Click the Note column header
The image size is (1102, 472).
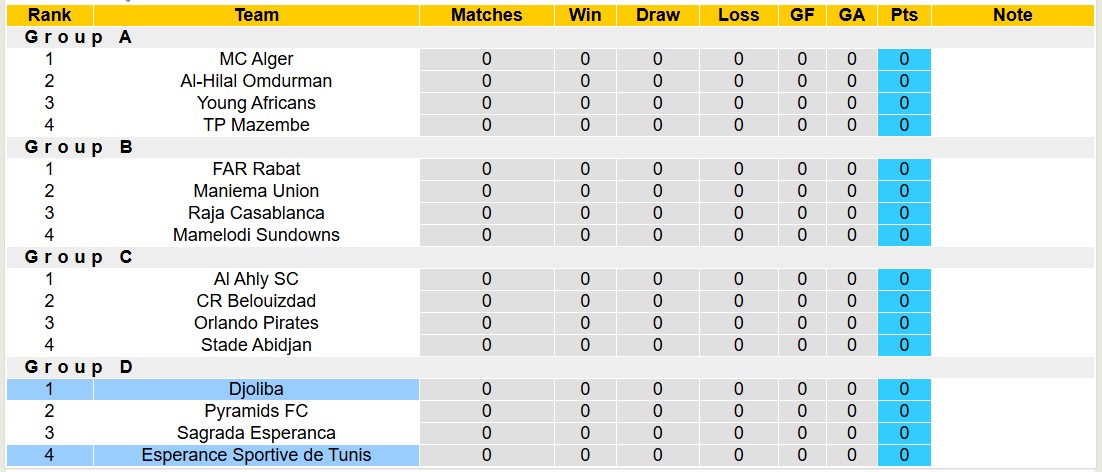pyautogui.click(x=1013, y=15)
